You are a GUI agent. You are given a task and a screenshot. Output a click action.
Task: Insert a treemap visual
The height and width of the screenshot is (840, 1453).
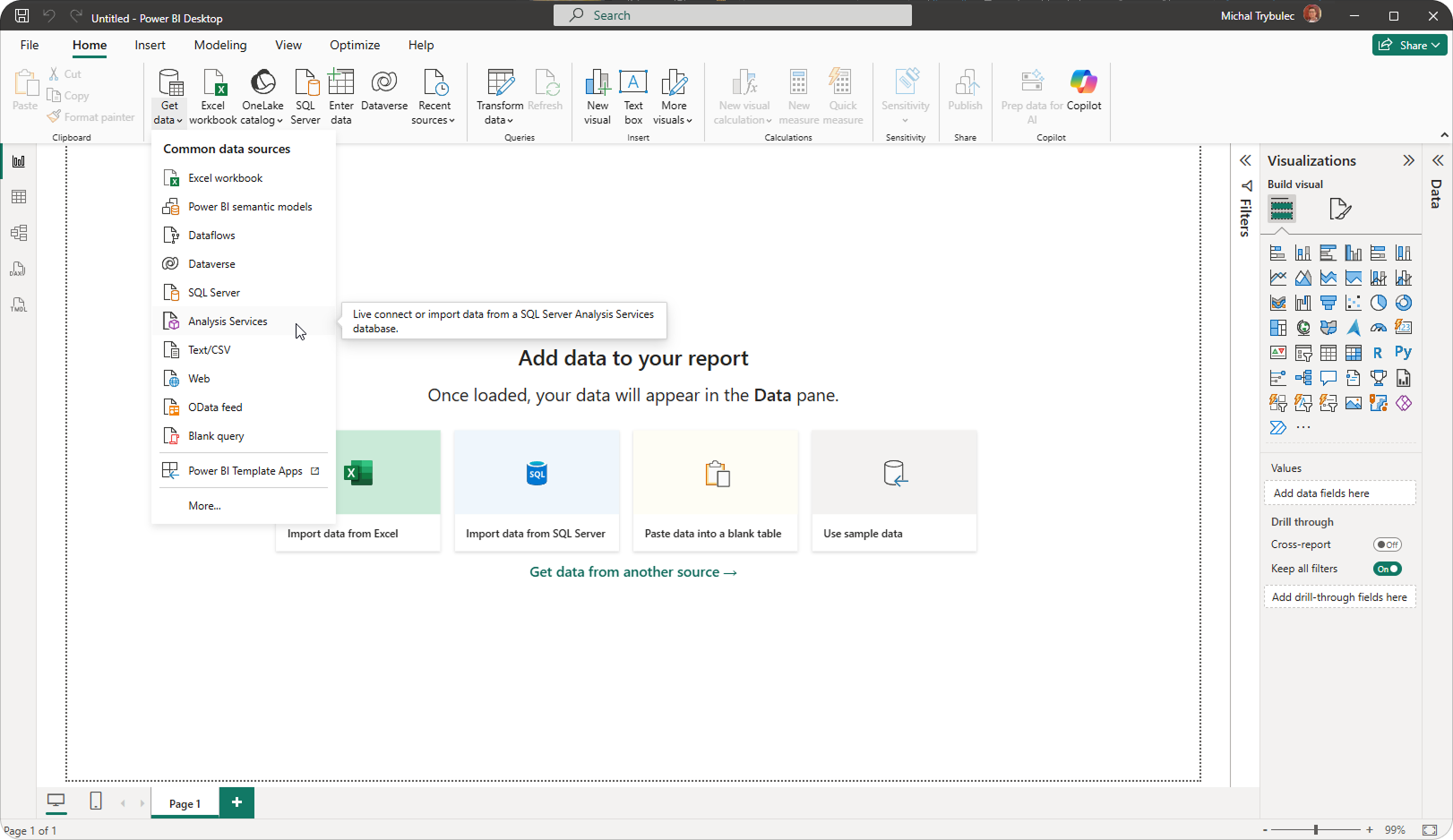1278,327
